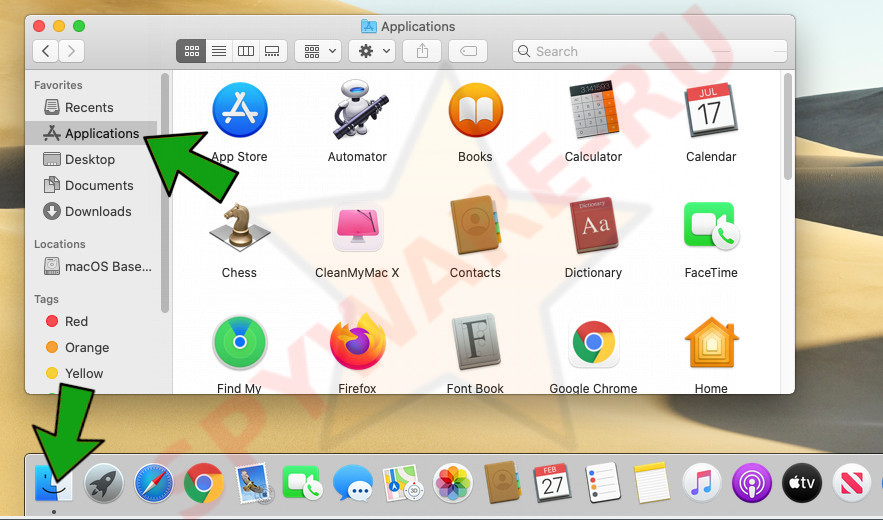The width and height of the screenshot is (883, 520).
Task: Select the Font Book icon
Action: [x=475, y=342]
